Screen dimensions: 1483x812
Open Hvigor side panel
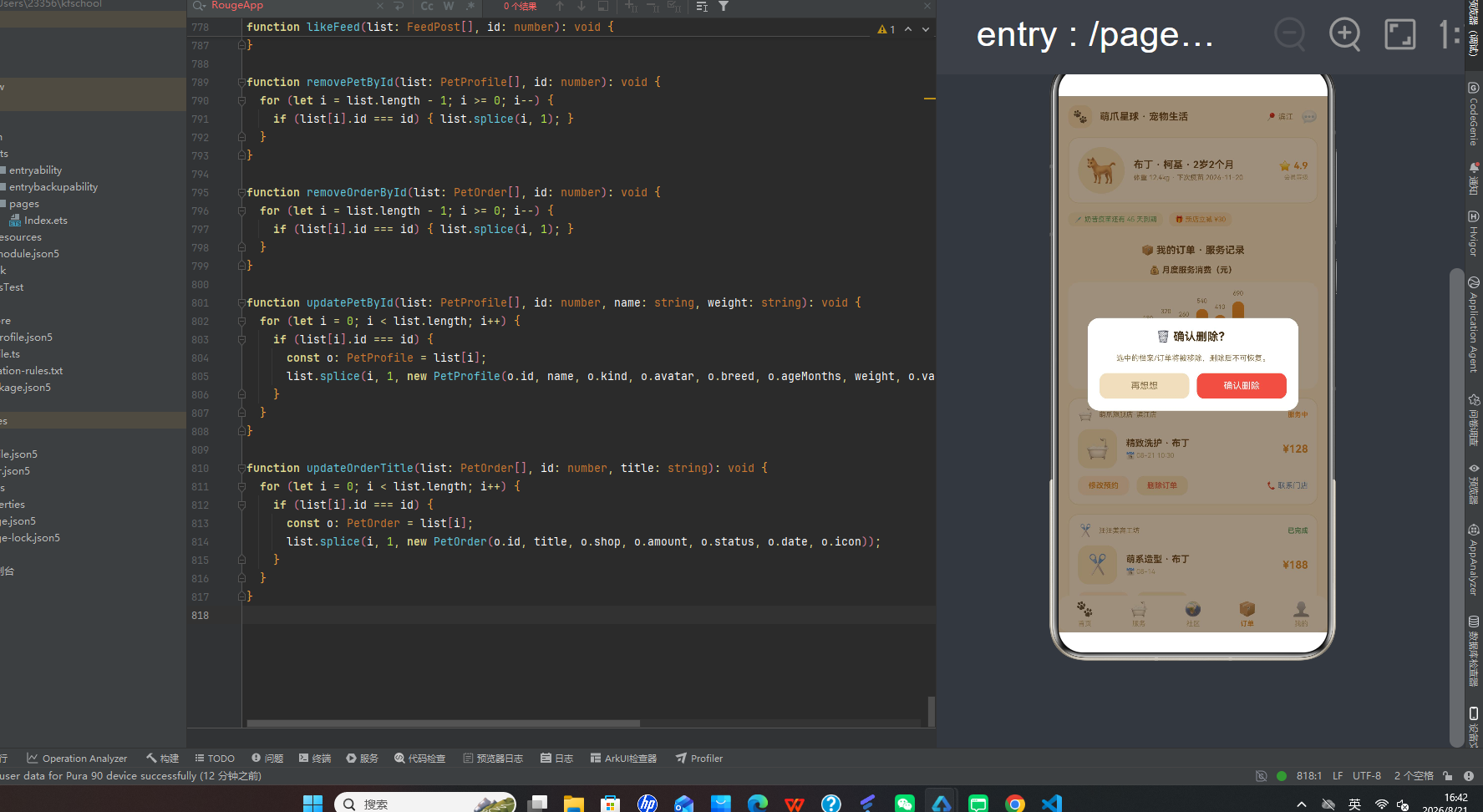[x=1474, y=233]
